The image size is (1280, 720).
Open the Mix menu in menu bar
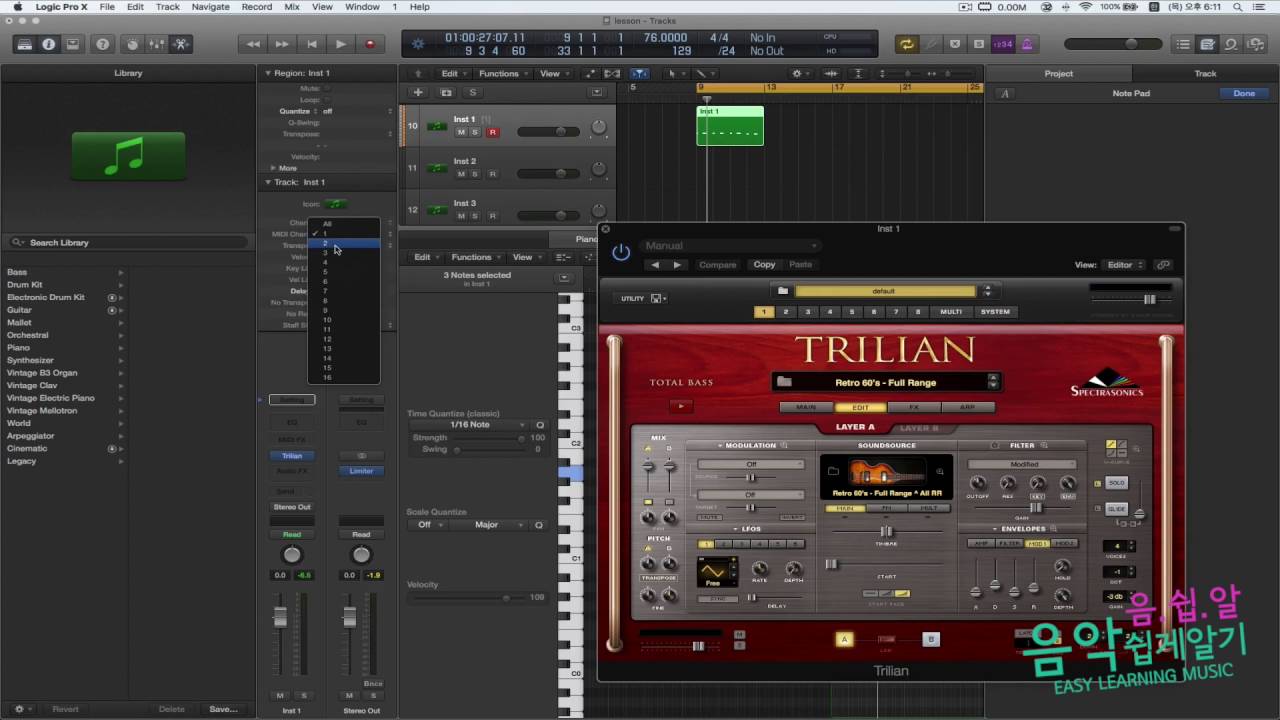pyautogui.click(x=292, y=7)
